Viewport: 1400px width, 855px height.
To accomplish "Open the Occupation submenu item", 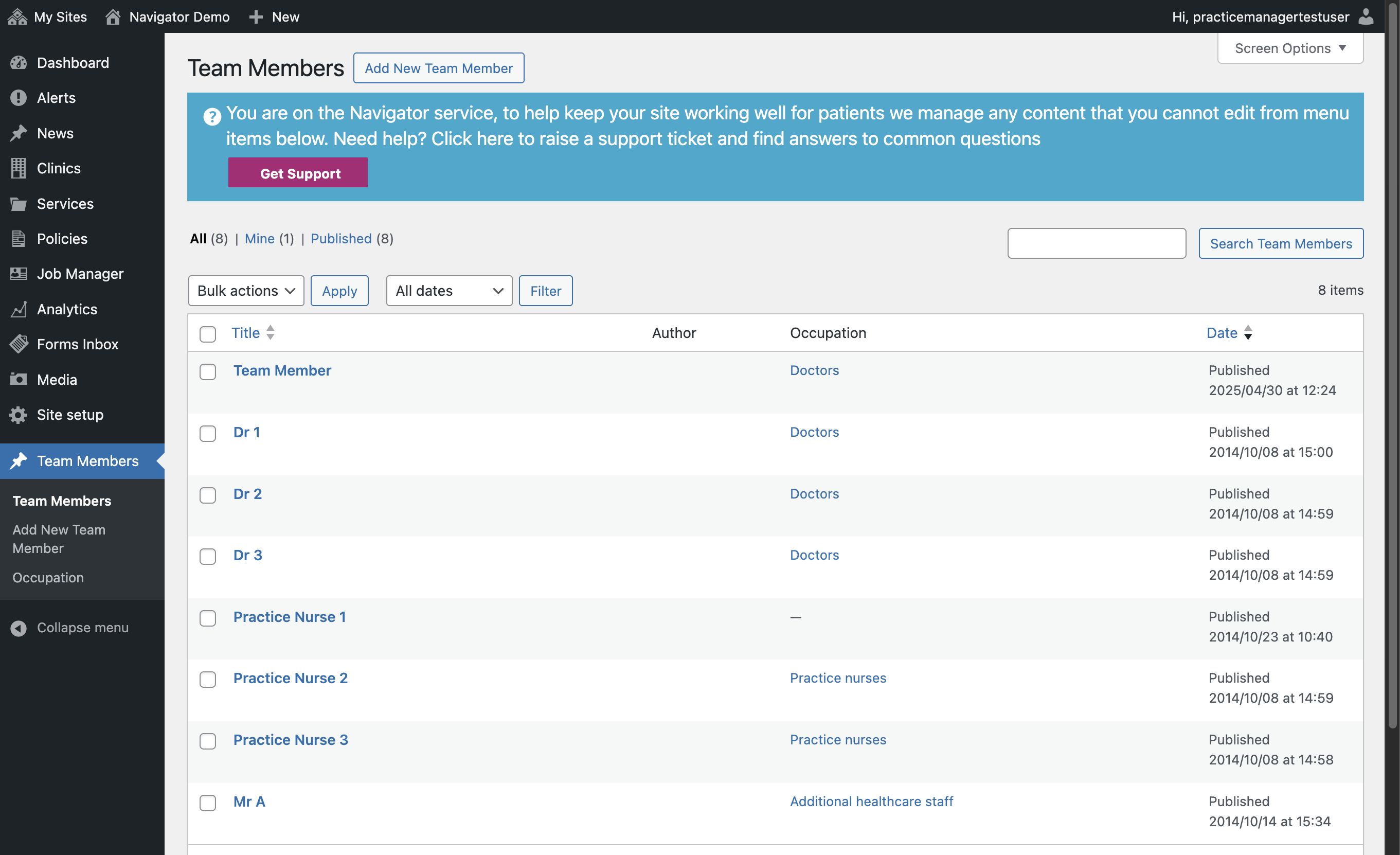I will coord(48,578).
